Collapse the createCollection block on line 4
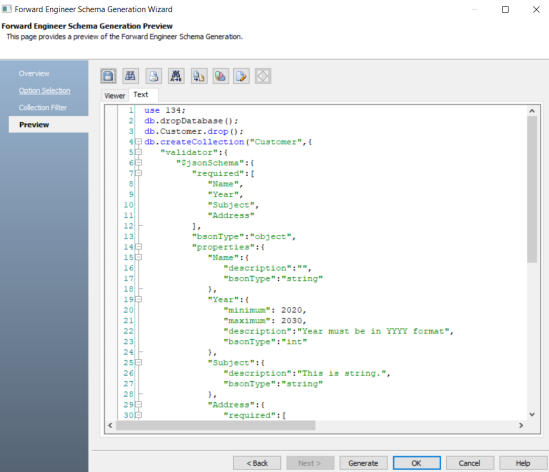 [139, 141]
